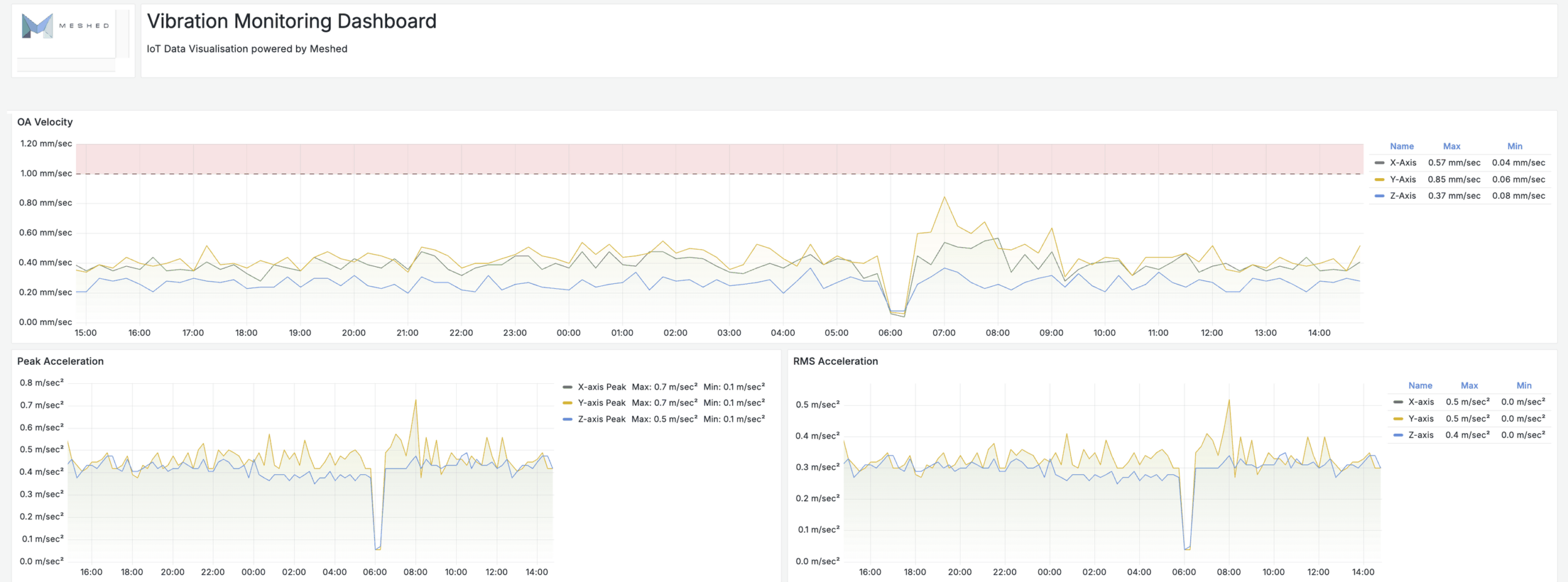Image resolution: width=1568 pixels, height=582 pixels.
Task: Toggle the Y-axis Peak series label
Action: click(x=601, y=403)
